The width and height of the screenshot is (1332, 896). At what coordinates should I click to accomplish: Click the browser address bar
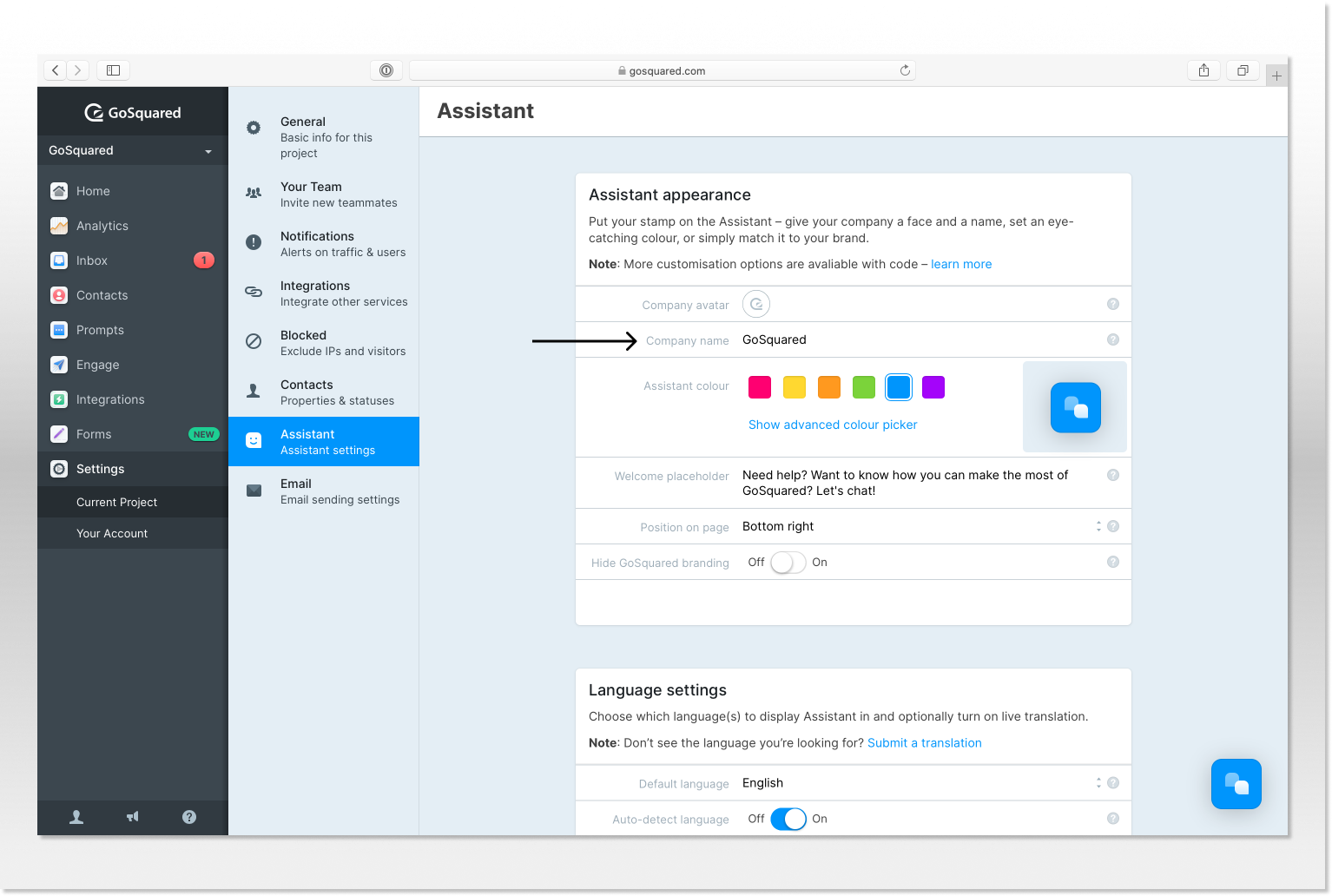point(662,70)
